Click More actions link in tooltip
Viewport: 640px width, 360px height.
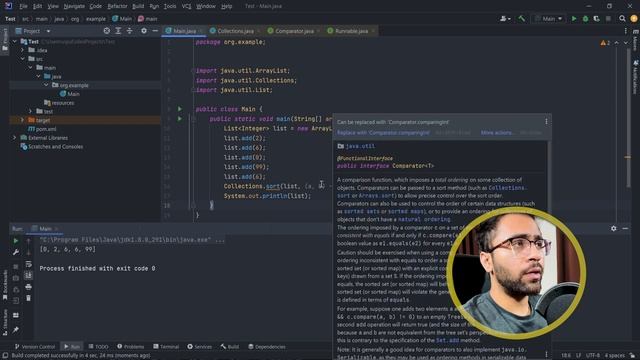tap(497, 133)
